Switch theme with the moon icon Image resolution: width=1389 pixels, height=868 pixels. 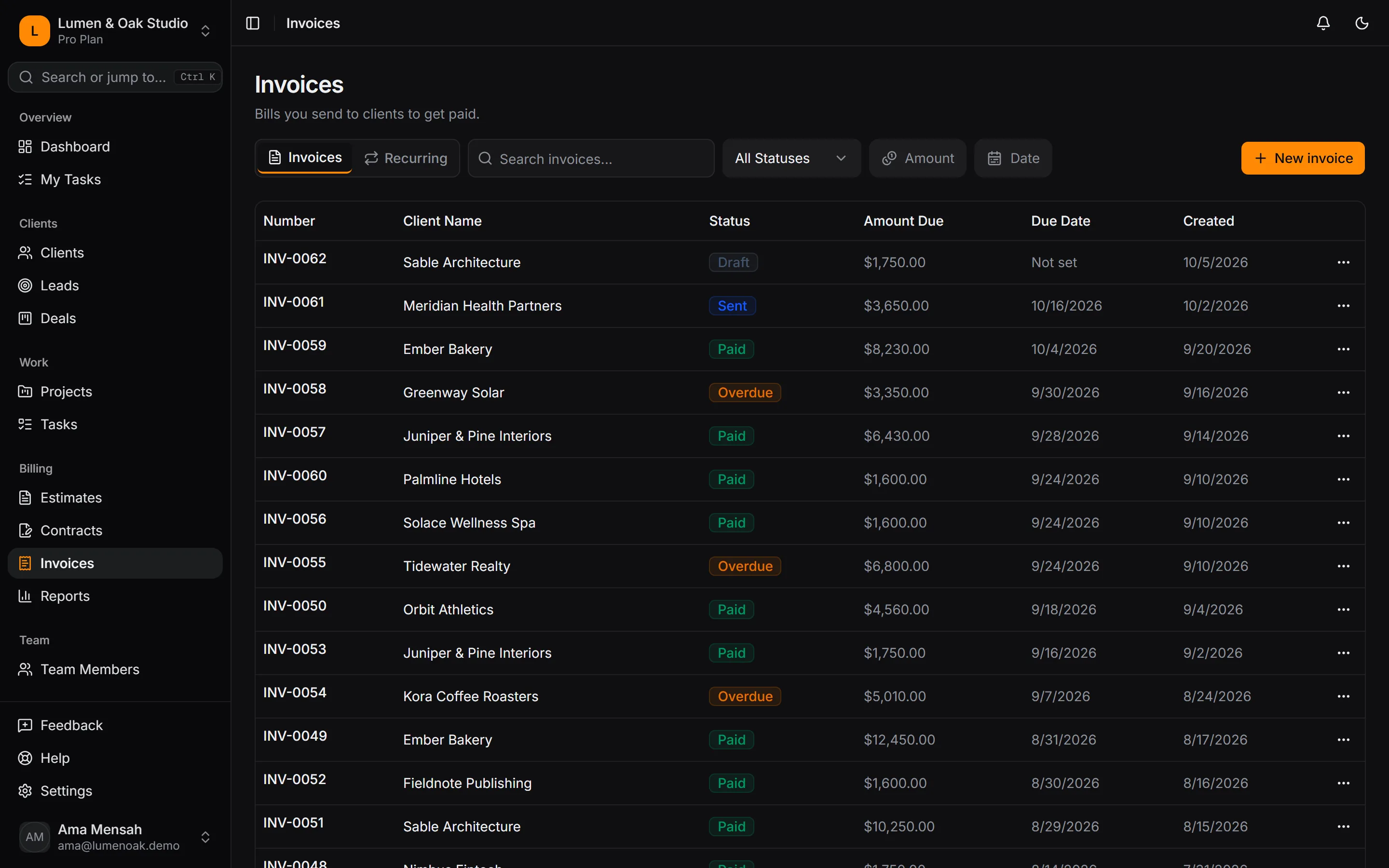[1362, 23]
